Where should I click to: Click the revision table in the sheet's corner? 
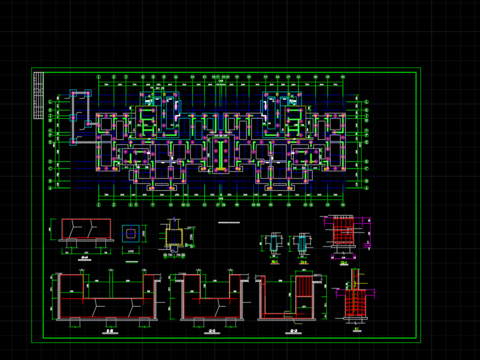tap(39, 95)
